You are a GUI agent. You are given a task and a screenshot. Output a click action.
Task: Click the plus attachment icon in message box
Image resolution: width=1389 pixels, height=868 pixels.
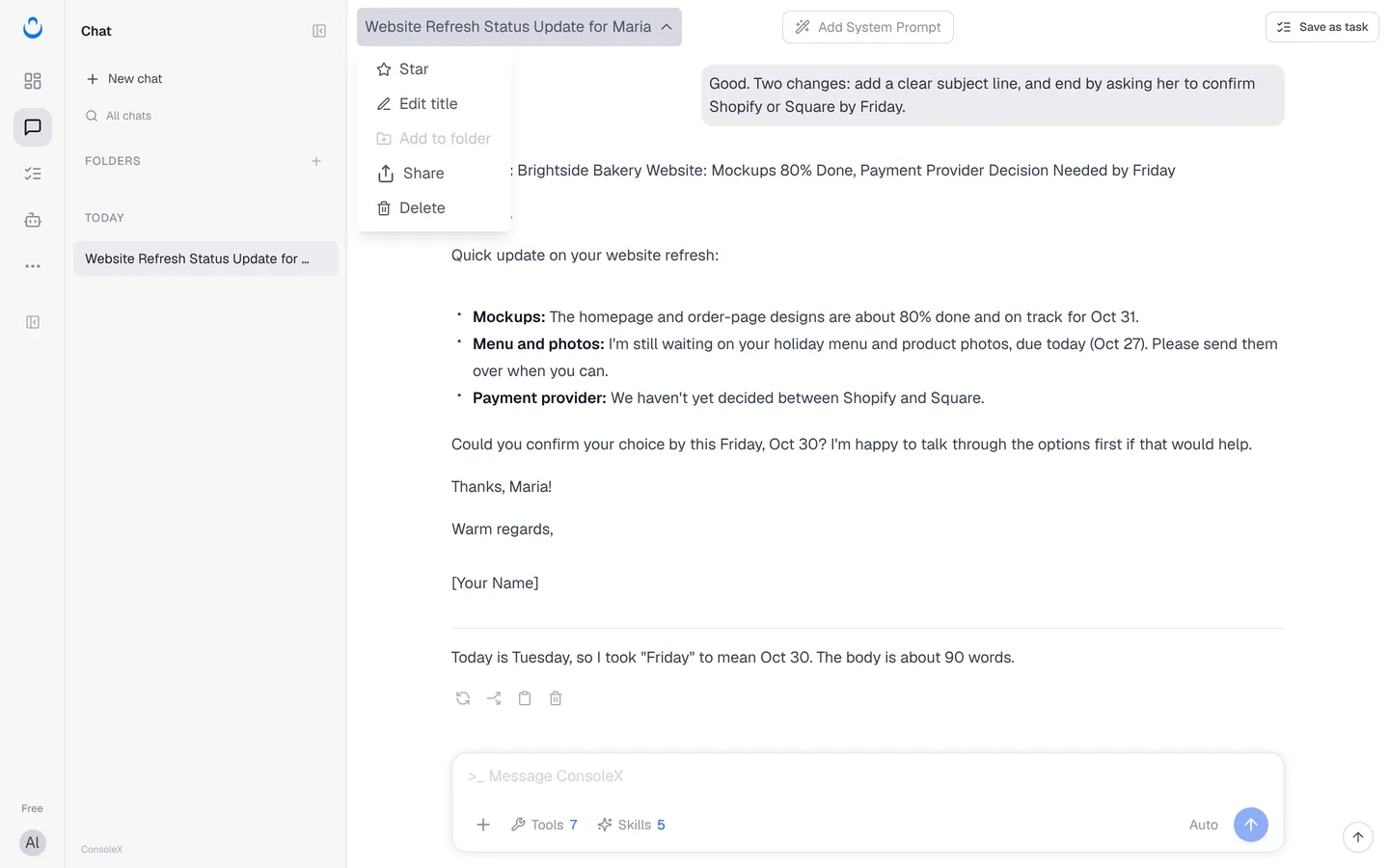[x=483, y=825]
